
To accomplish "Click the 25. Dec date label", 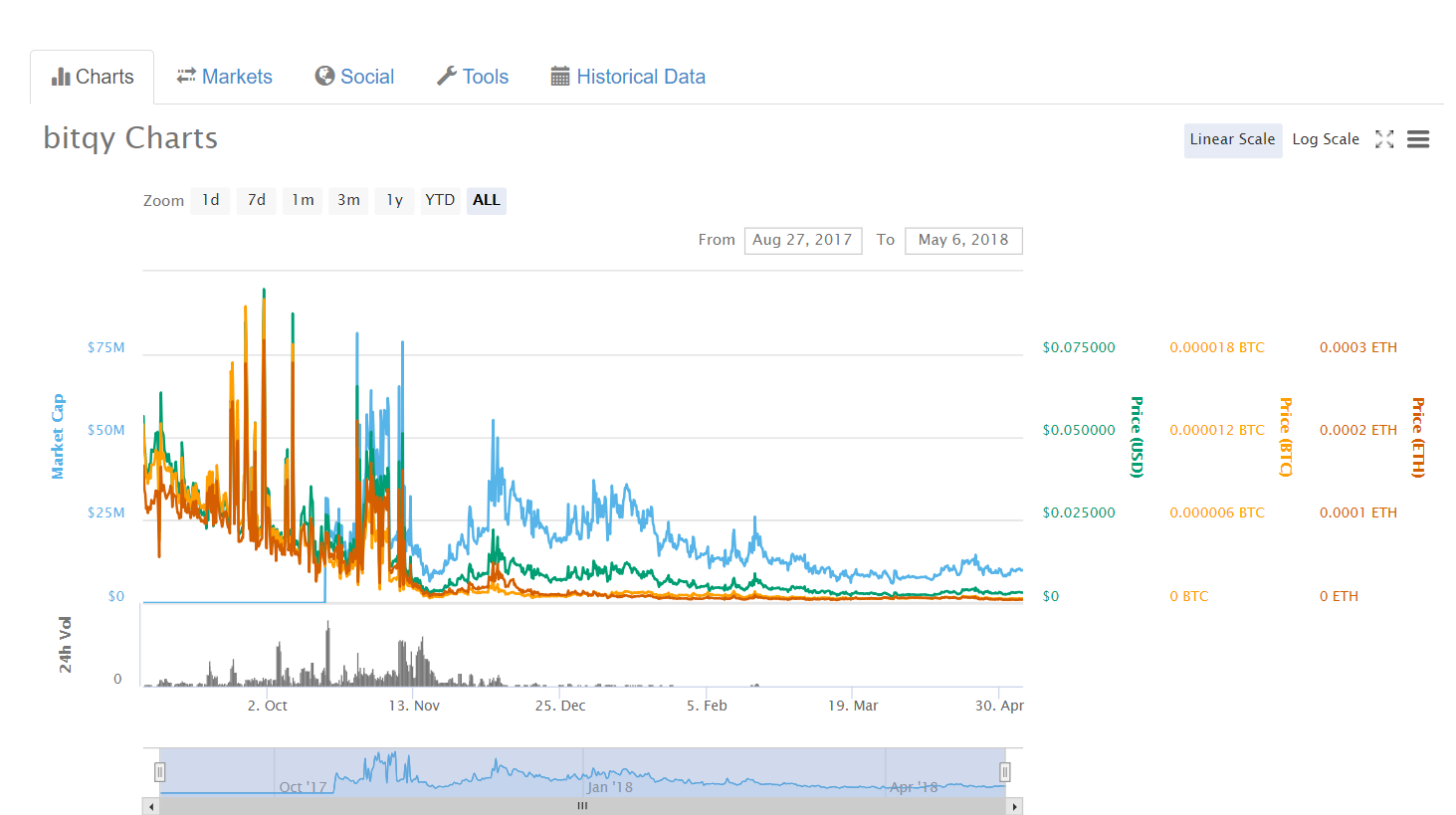I will point(560,706).
